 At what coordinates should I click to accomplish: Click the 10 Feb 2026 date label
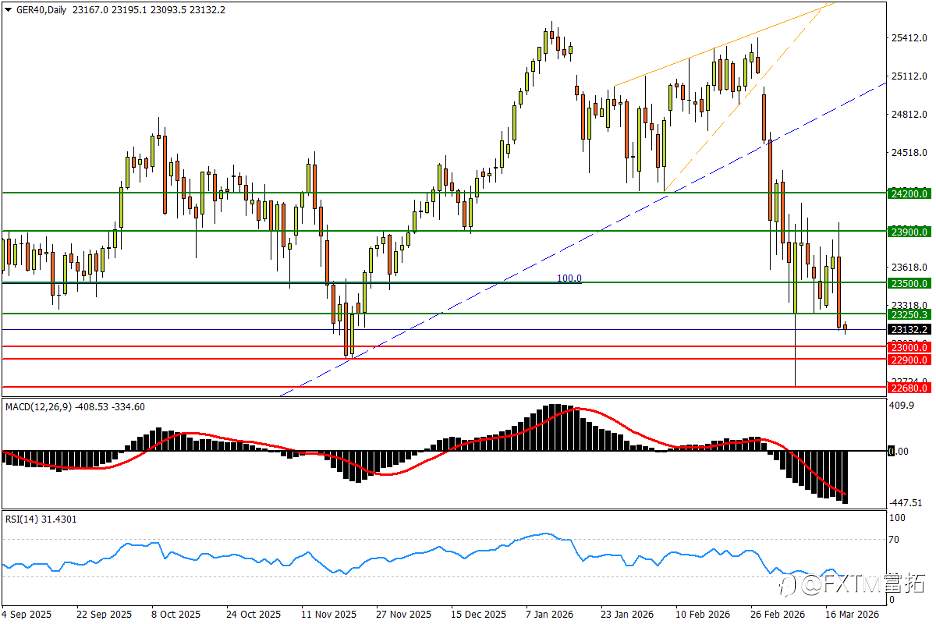pos(703,614)
